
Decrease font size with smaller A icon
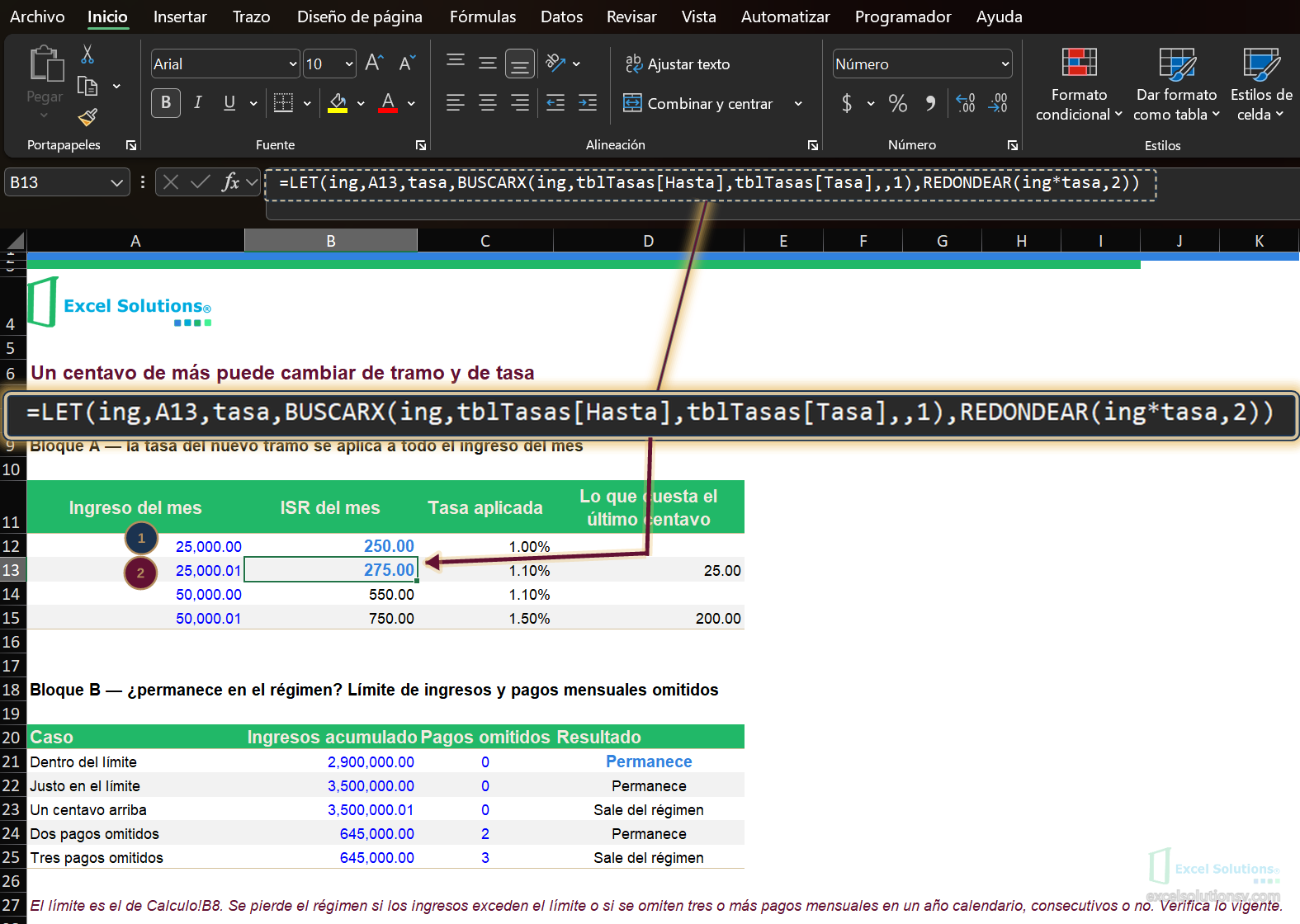coord(407,64)
